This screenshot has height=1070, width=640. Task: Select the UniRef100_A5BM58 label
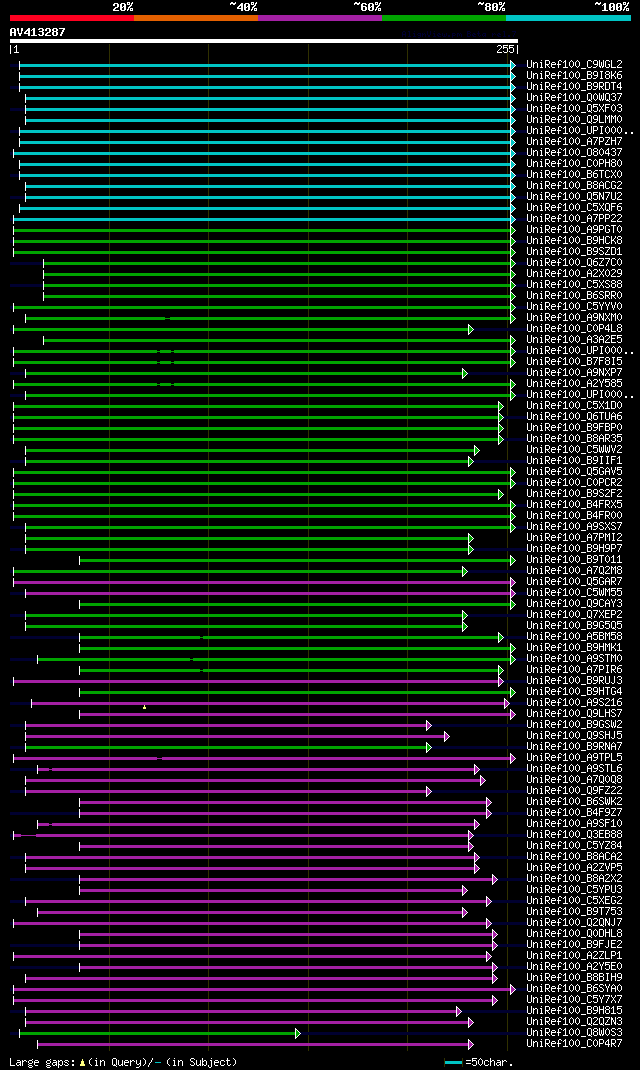[x=574, y=637]
